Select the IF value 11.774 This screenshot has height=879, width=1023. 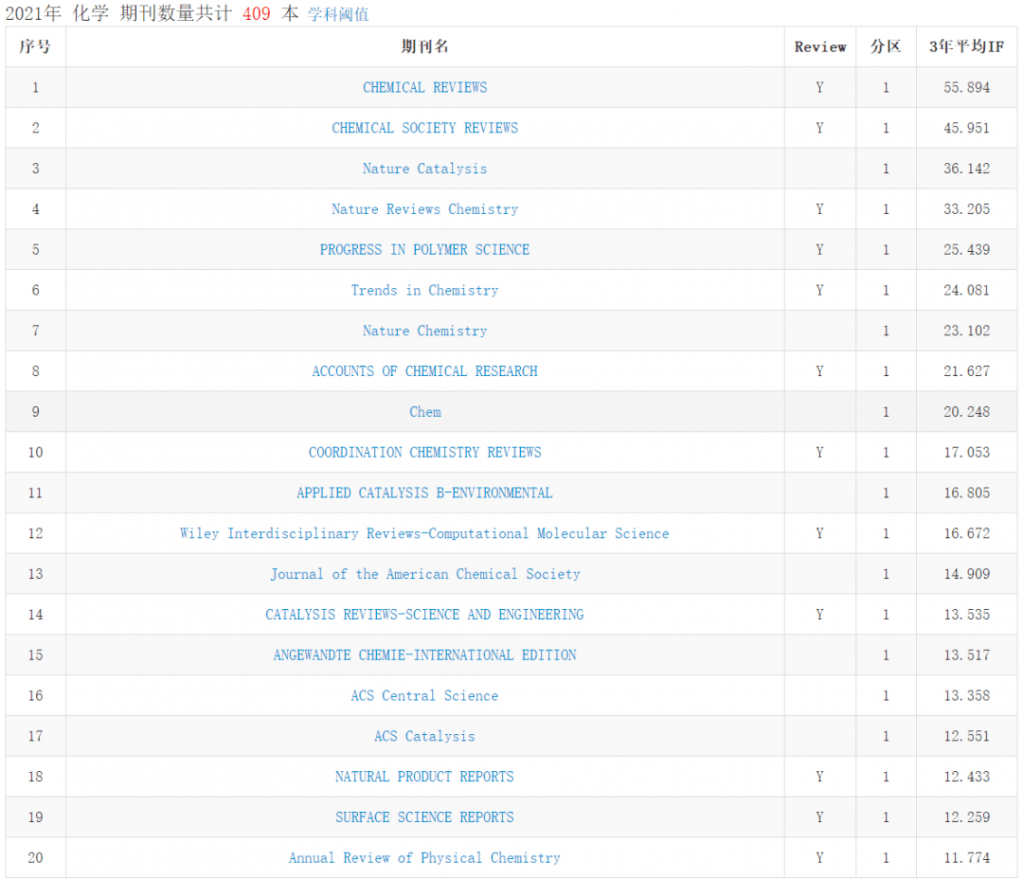pos(966,857)
